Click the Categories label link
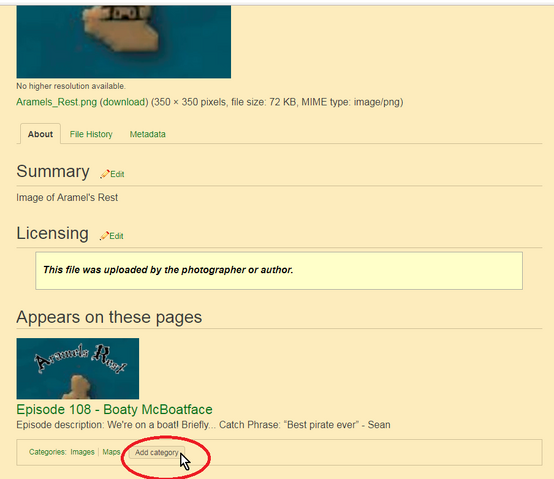554x479 pixels. click(47, 452)
